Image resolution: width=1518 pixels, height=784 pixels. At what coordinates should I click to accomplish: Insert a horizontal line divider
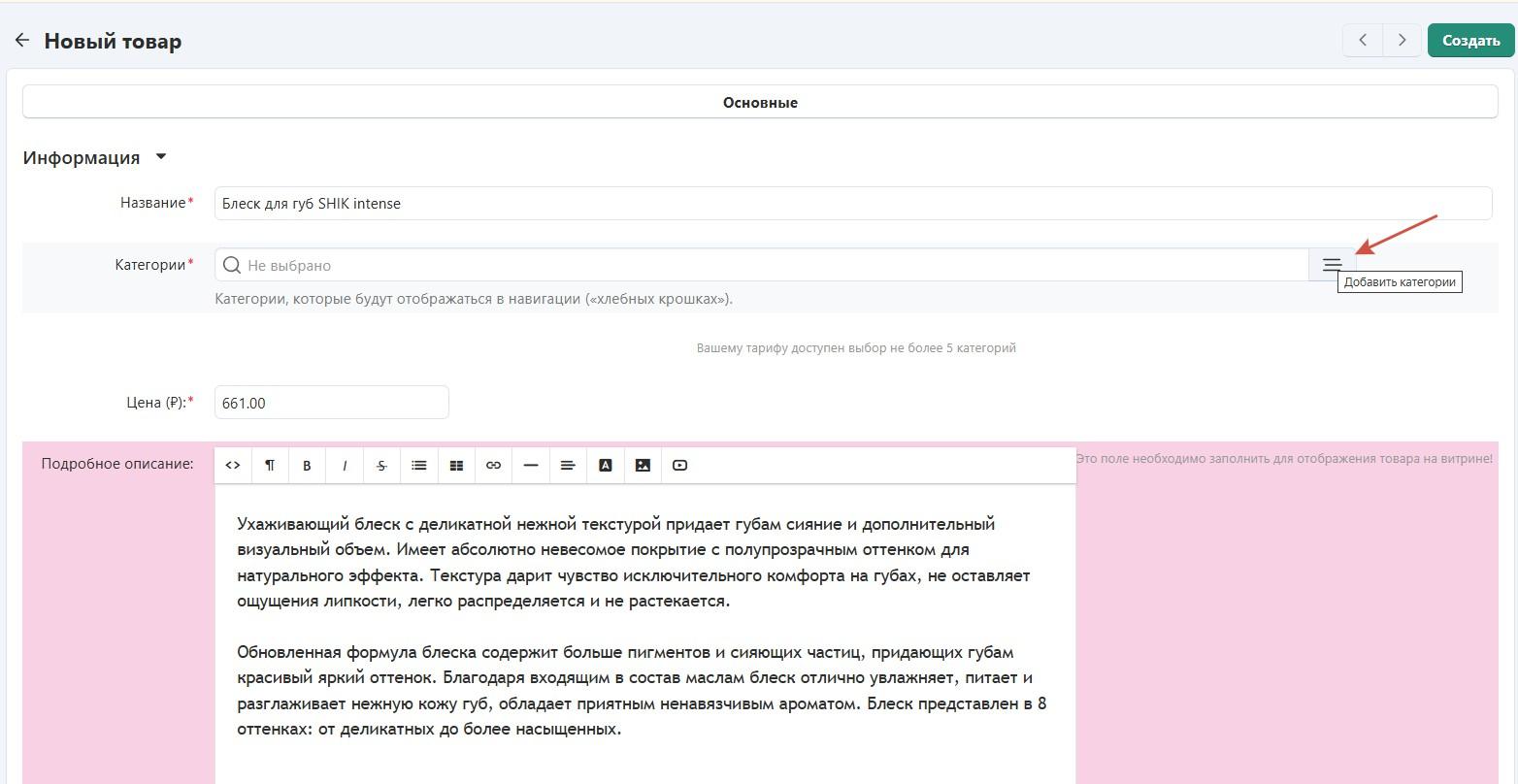click(531, 466)
